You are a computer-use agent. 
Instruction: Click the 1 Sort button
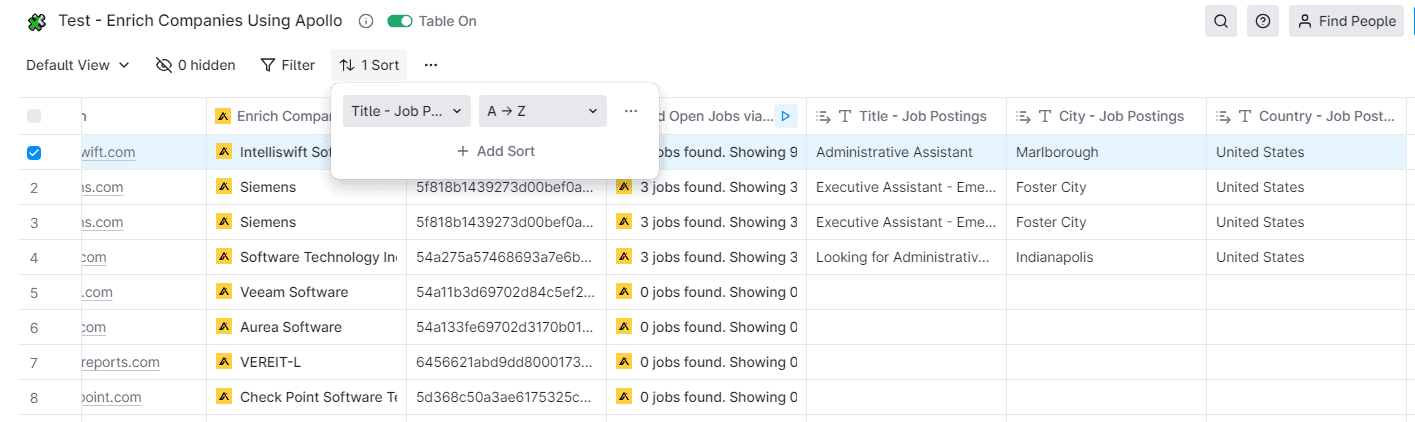(x=369, y=65)
